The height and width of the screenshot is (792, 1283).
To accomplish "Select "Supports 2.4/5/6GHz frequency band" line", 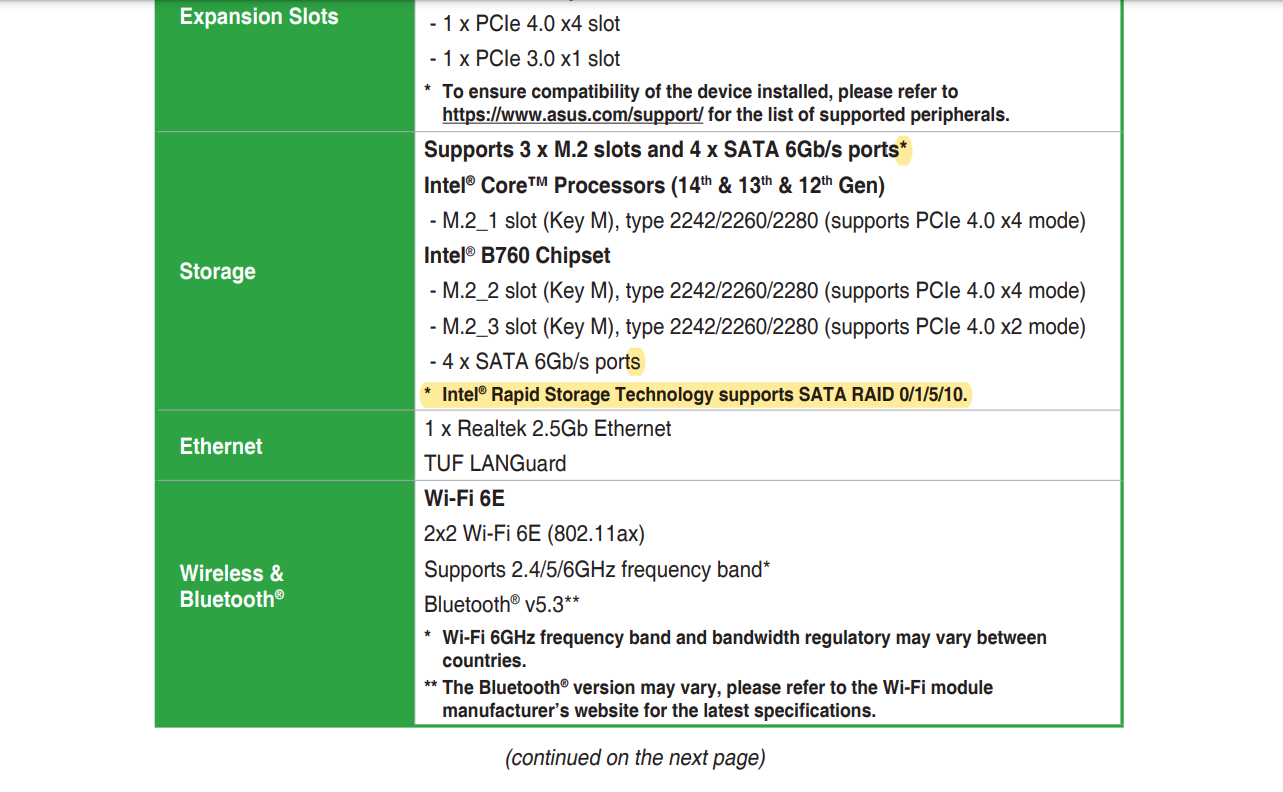I will coord(597,570).
